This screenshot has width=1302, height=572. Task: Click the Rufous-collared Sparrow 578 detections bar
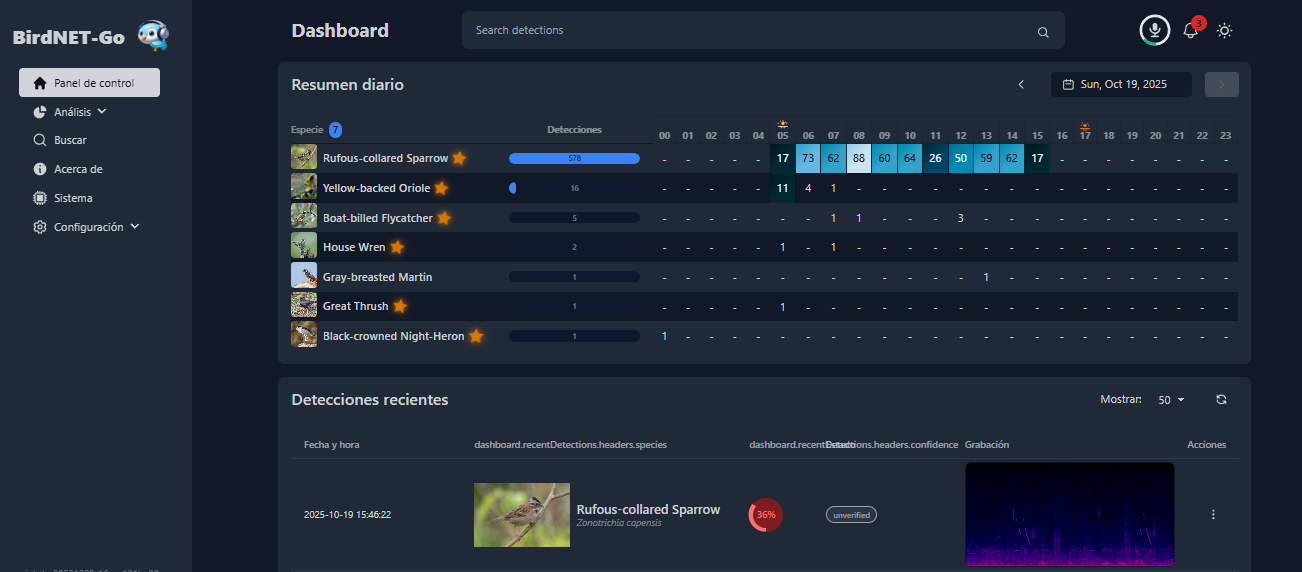point(574,158)
